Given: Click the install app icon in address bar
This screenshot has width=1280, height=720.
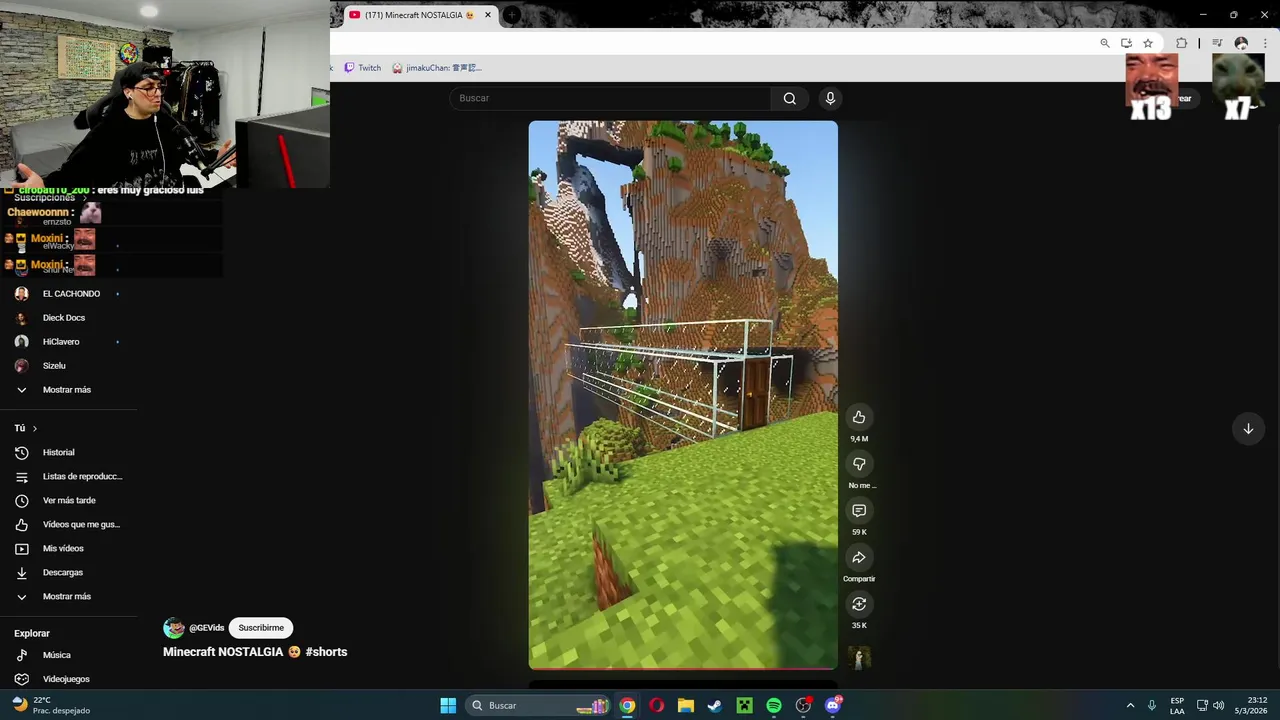Looking at the screenshot, I should click(x=1126, y=43).
